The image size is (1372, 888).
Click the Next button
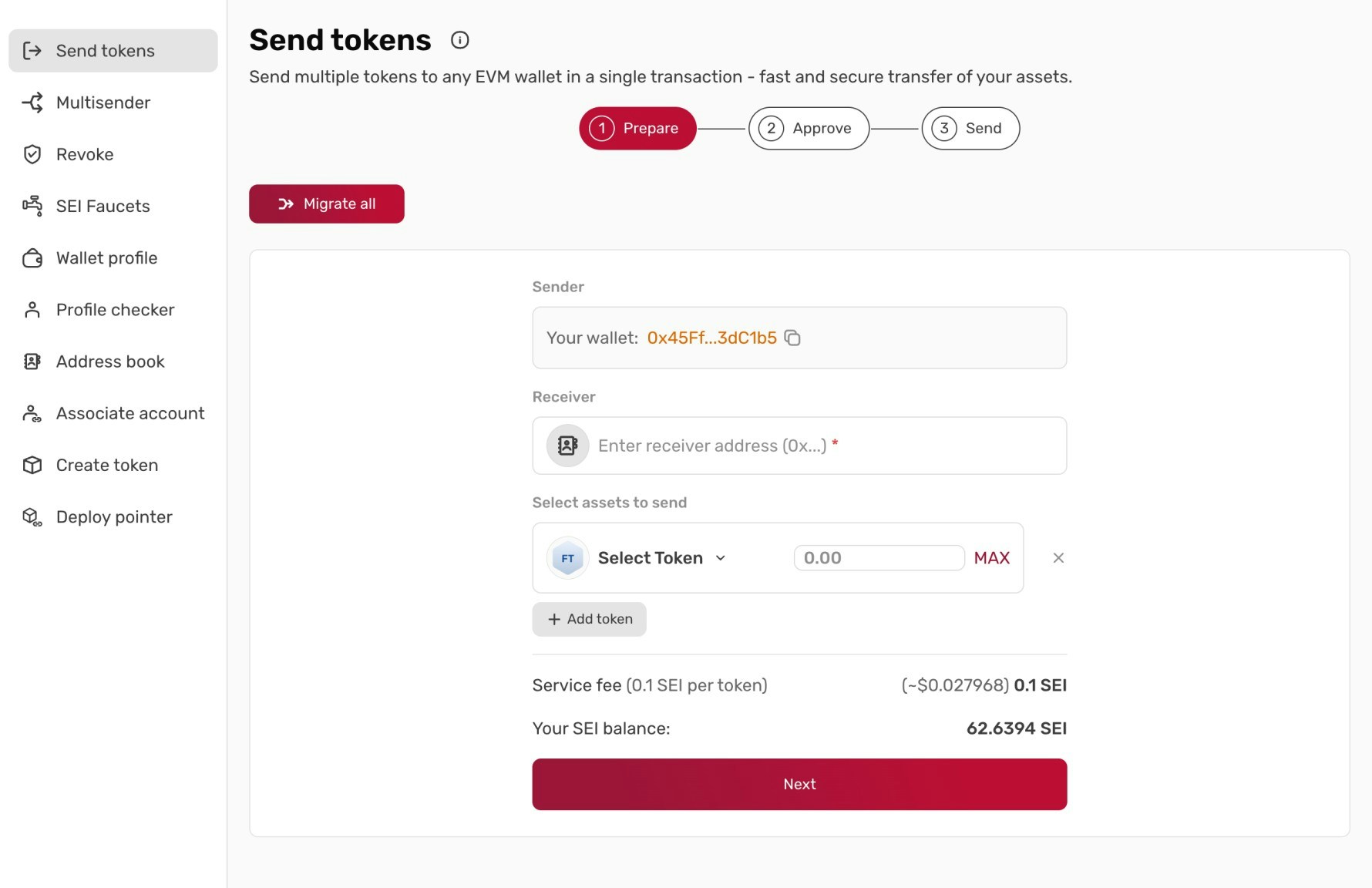click(799, 784)
